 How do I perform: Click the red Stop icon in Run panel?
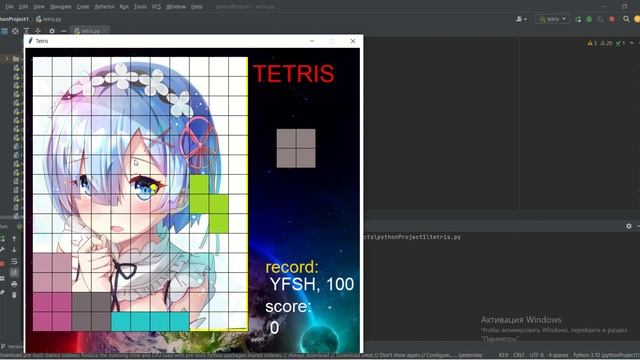pyautogui.click(x=2, y=264)
